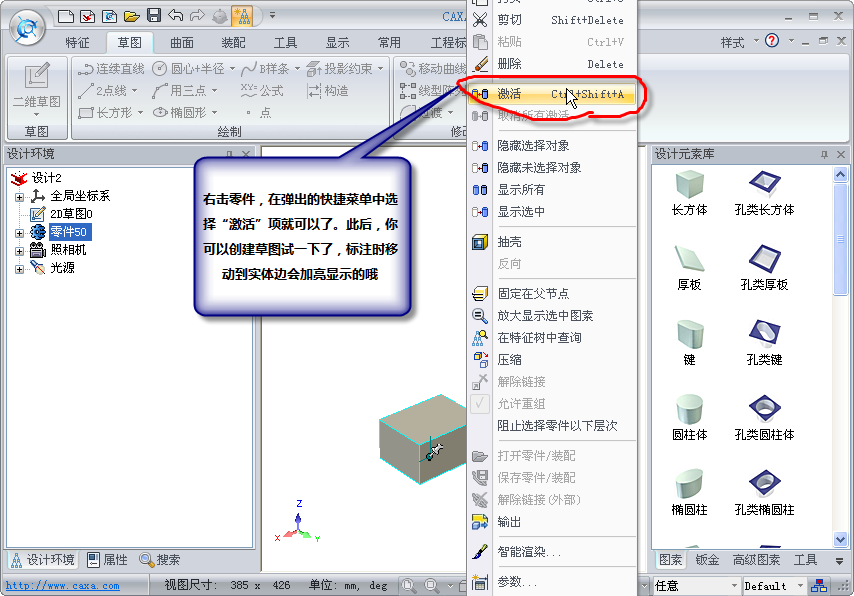Screen dimensions: 854x596
Task: Choose 压缩 from the context menu
Action: pyautogui.click(x=552, y=360)
